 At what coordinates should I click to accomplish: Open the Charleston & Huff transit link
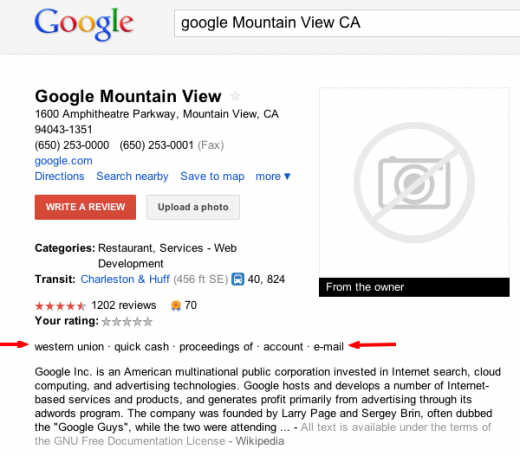125,279
